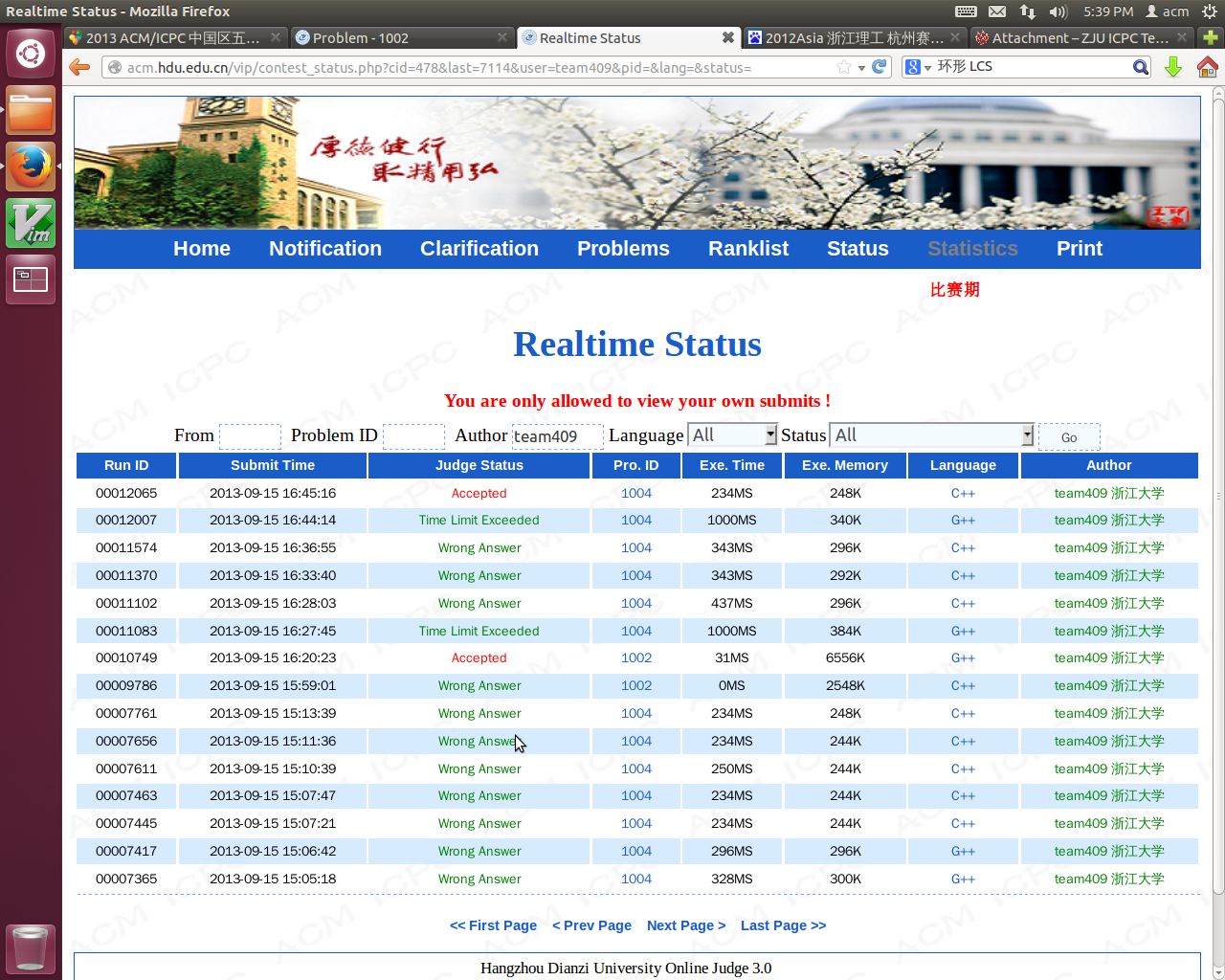Open the Files folder in the launcher
The width and height of the screenshot is (1225, 980).
click(31, 110)
